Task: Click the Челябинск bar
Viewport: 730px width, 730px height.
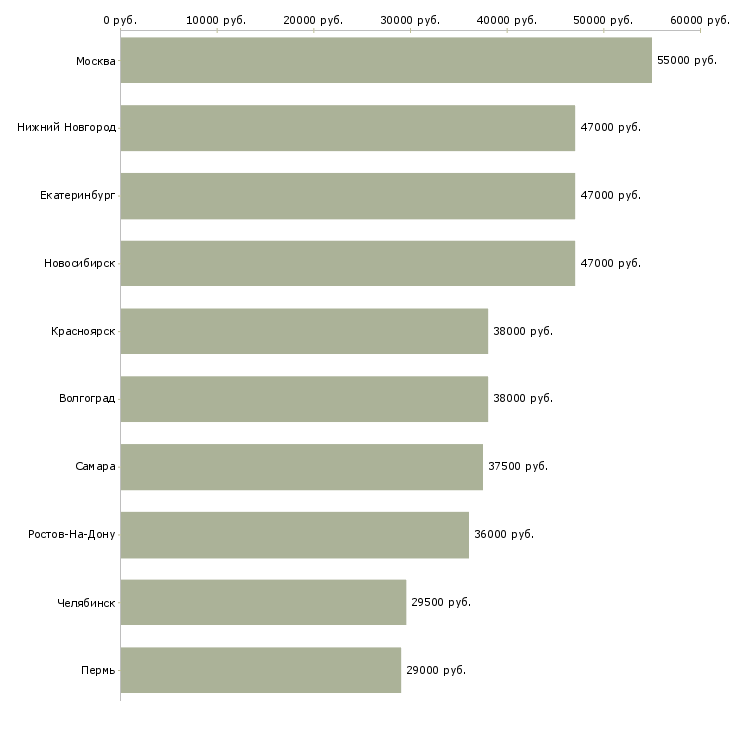Action: point(263,602)
